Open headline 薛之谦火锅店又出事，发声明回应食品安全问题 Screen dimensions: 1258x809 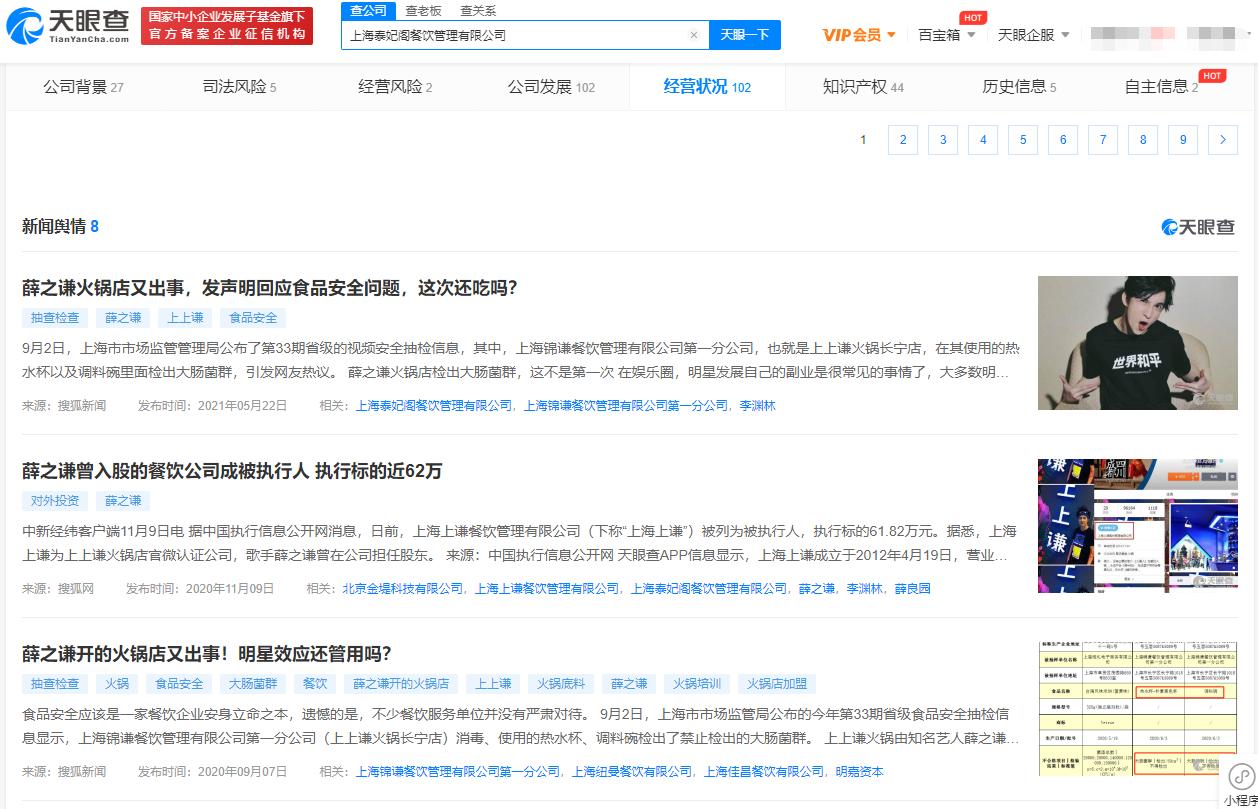tap(270, 288)
